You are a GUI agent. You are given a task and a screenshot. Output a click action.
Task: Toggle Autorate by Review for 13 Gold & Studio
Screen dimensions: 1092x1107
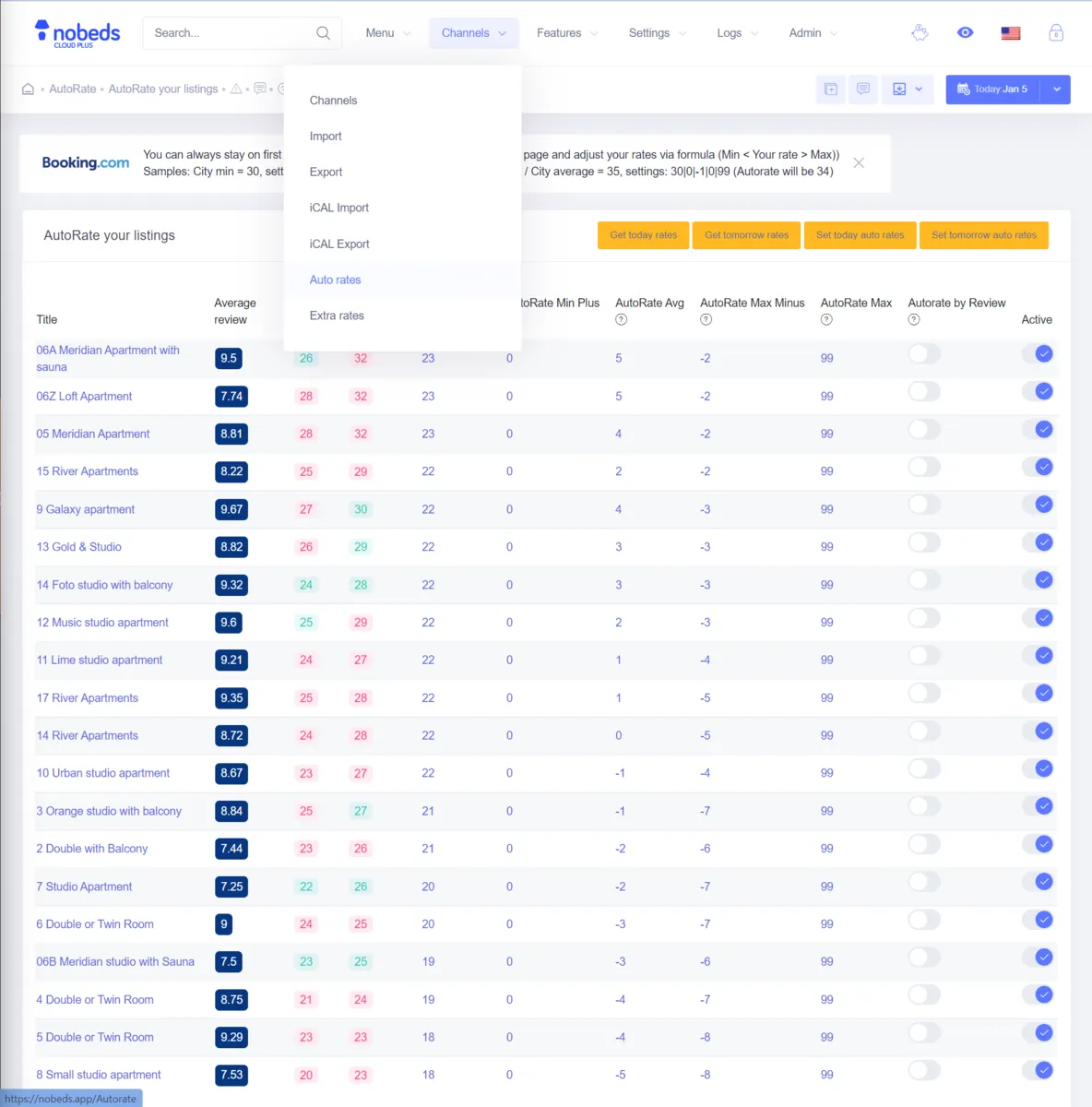[924, 542]
